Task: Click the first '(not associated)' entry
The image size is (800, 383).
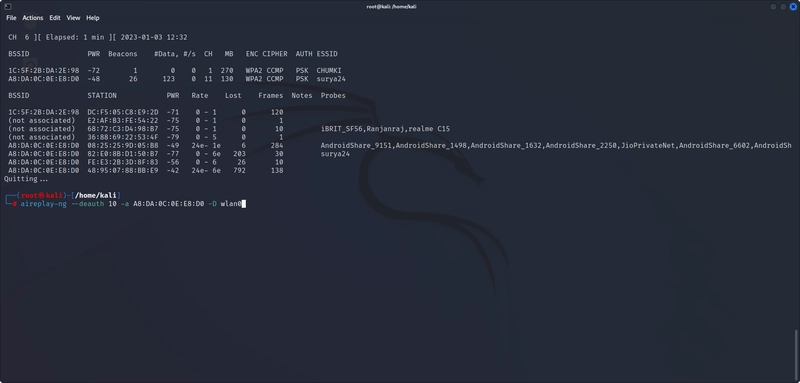Action: [x=42, y=120]
